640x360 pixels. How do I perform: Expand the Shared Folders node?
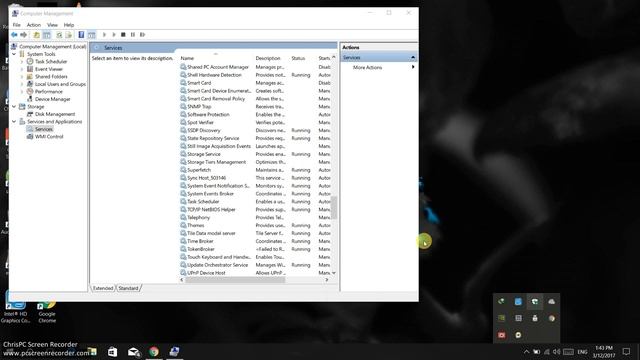point(22,77)
